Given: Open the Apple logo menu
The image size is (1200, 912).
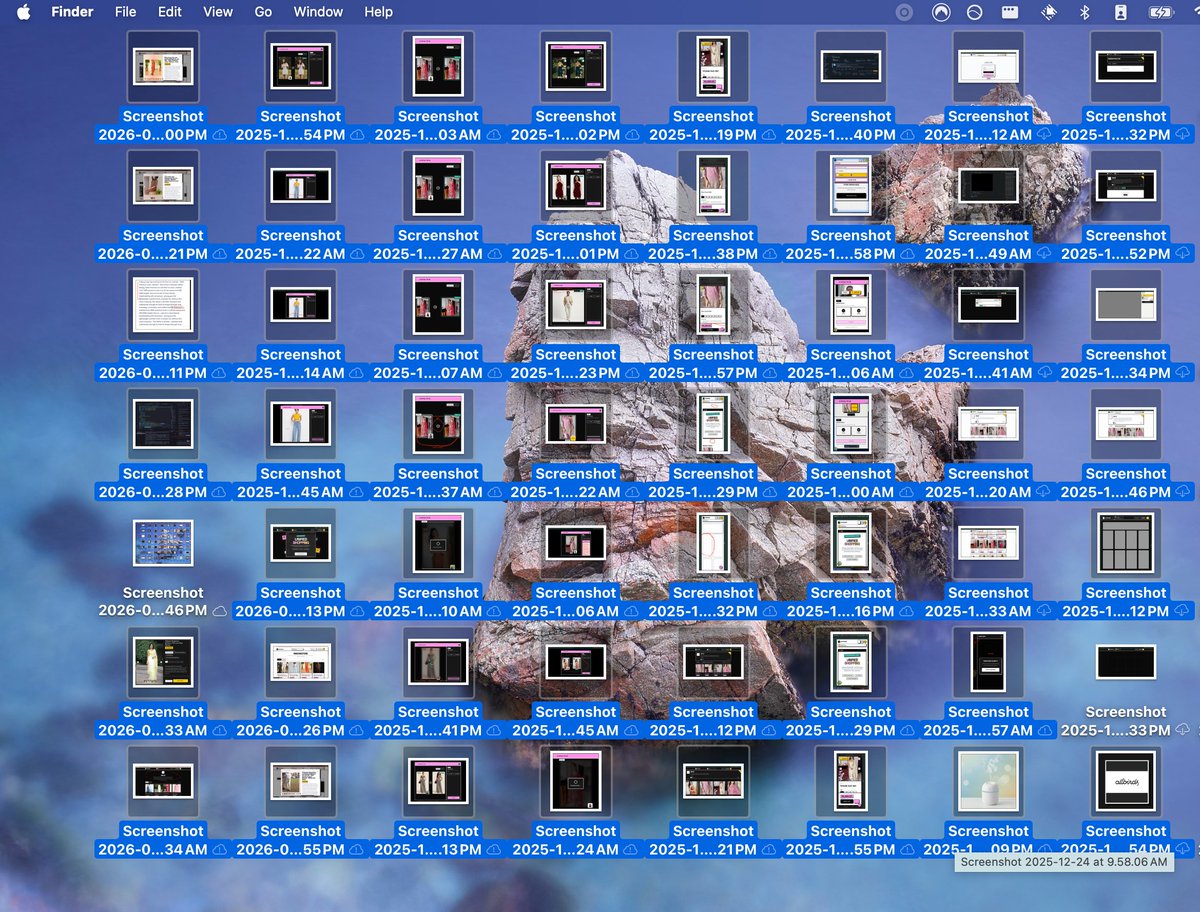Looking at the screenshot, I should 24,12.
